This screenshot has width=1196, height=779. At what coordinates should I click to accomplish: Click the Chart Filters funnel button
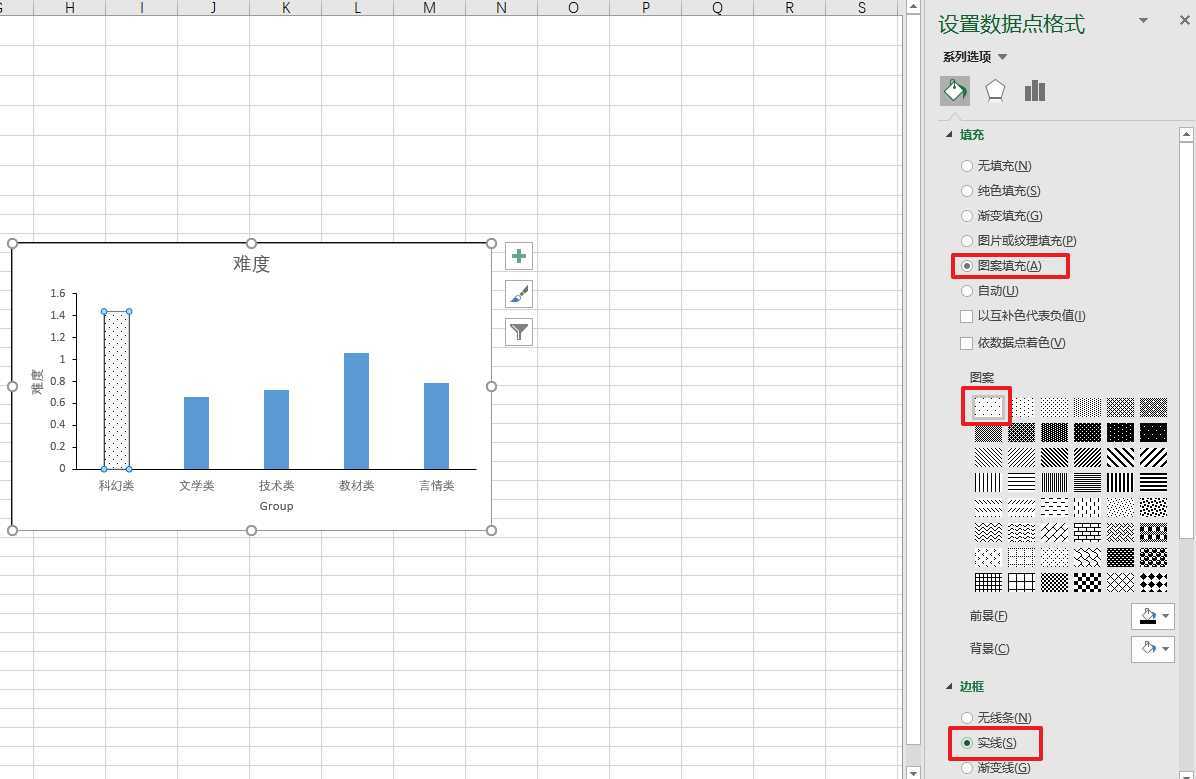[x=519, y=332]
